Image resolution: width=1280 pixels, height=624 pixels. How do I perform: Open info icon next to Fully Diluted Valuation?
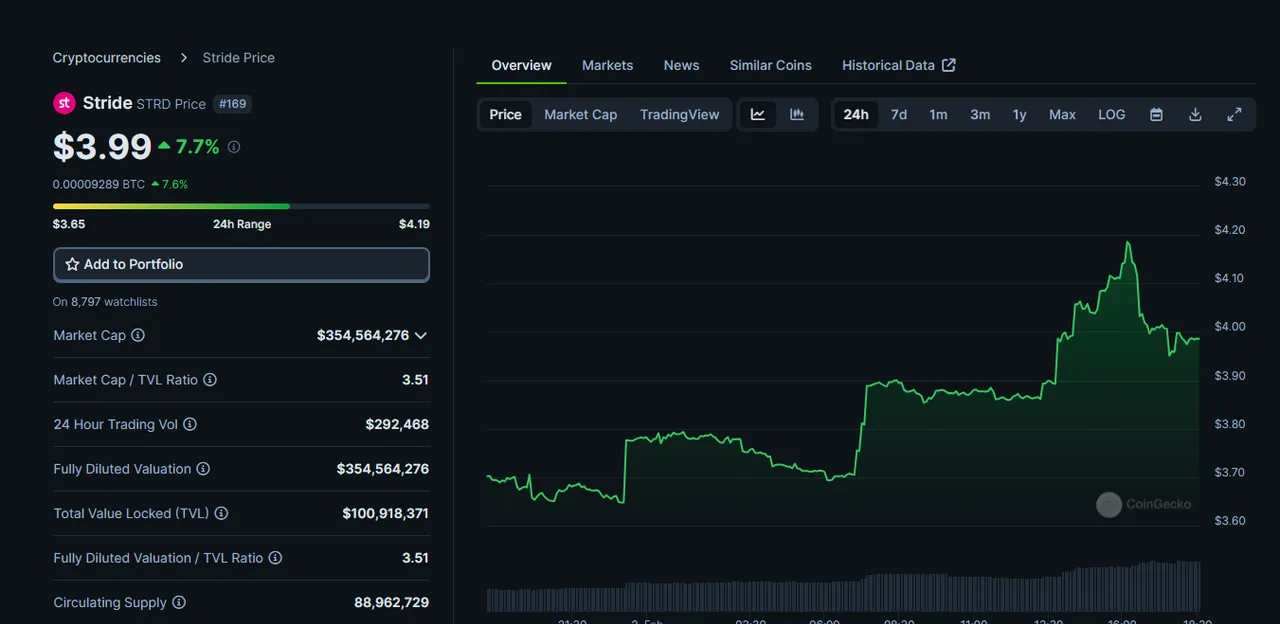point(203,469)
